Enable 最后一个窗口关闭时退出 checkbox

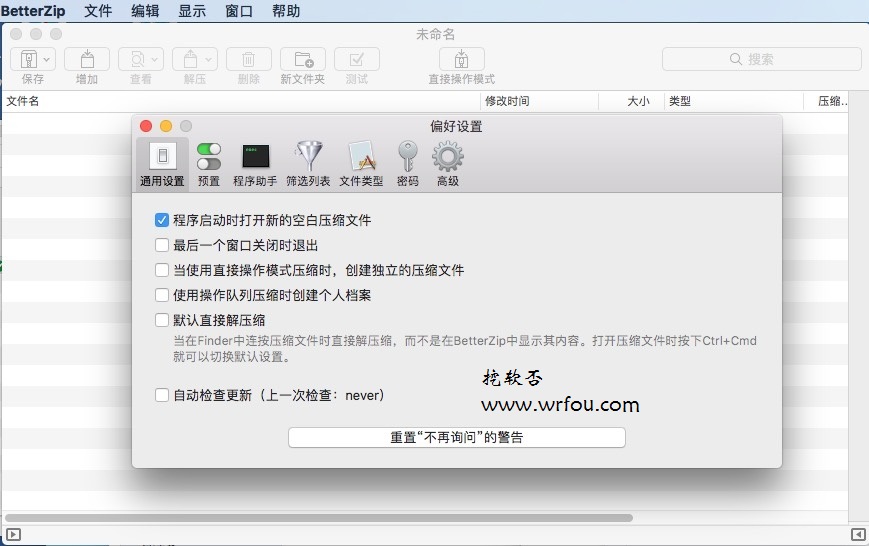[x=162, y=245]
